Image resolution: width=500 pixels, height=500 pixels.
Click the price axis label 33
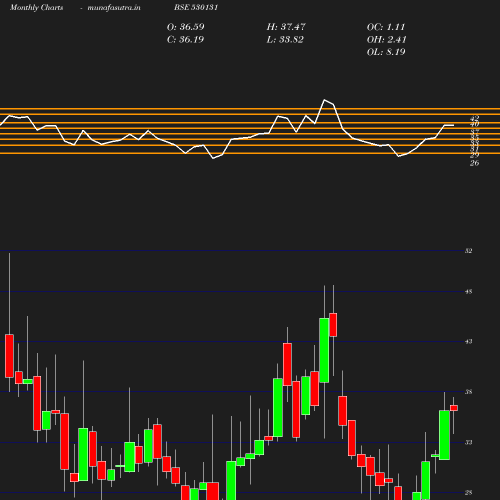469,442
